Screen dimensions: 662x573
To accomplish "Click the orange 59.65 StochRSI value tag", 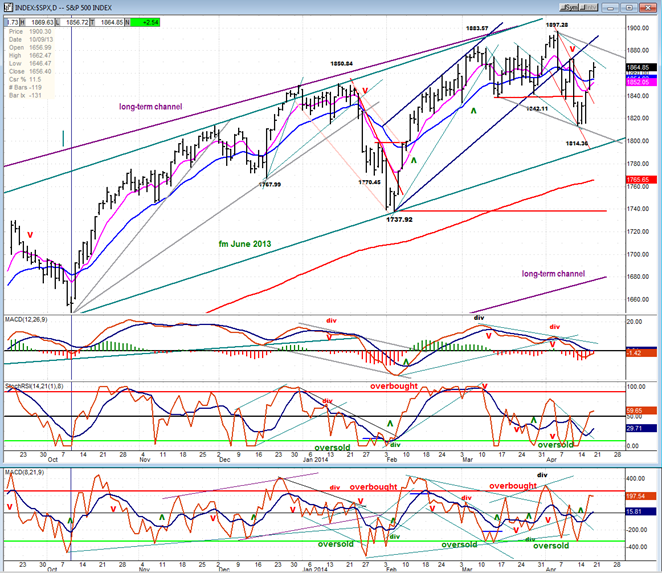I will [641, 410].
